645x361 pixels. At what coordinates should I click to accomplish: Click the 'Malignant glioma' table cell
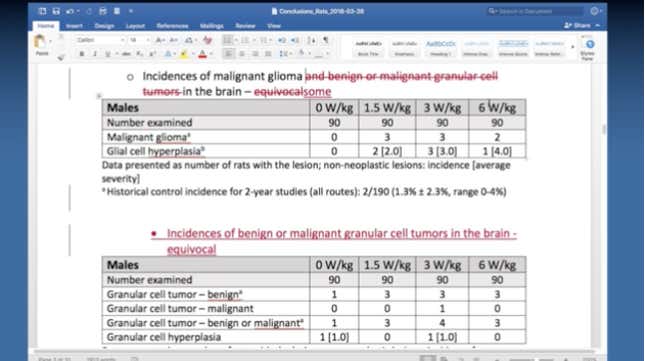point(206,137)
